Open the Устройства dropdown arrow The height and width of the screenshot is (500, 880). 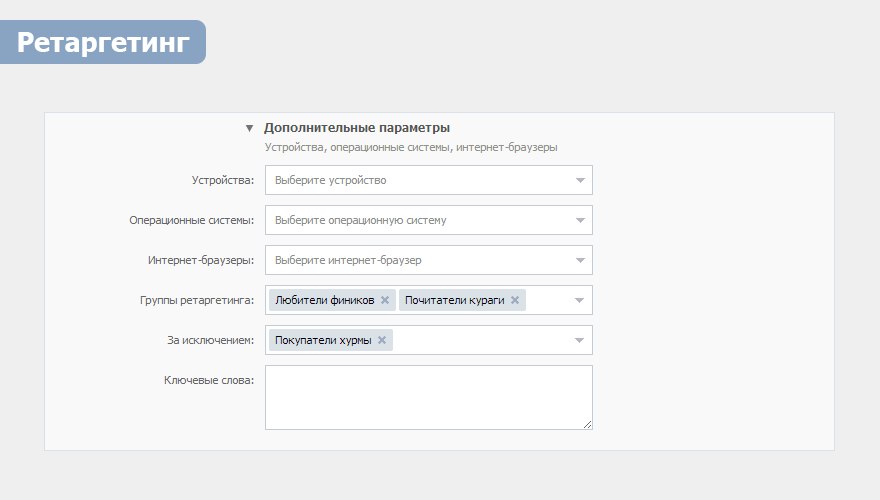tap(579, 181)
